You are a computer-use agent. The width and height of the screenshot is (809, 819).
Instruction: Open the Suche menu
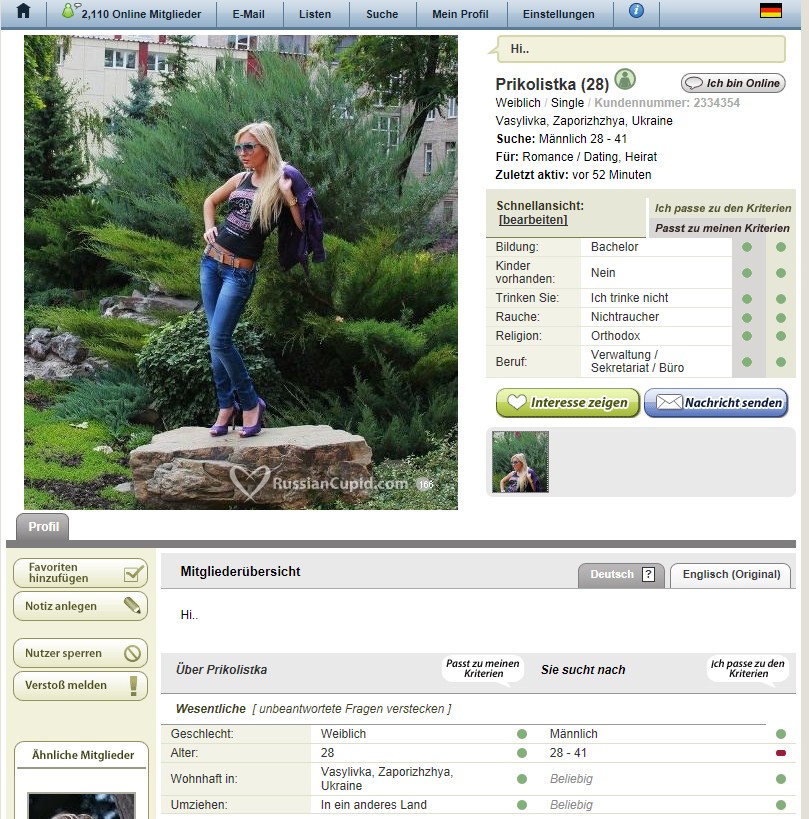tap(382, 14)
